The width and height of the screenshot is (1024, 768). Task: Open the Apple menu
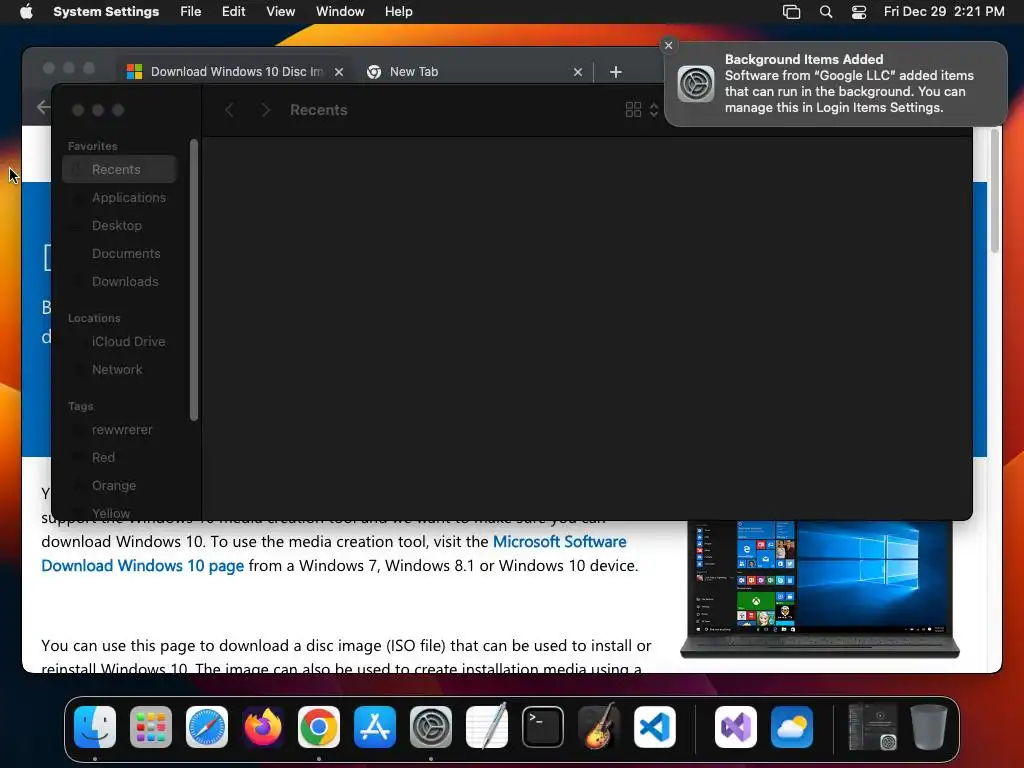26,12
